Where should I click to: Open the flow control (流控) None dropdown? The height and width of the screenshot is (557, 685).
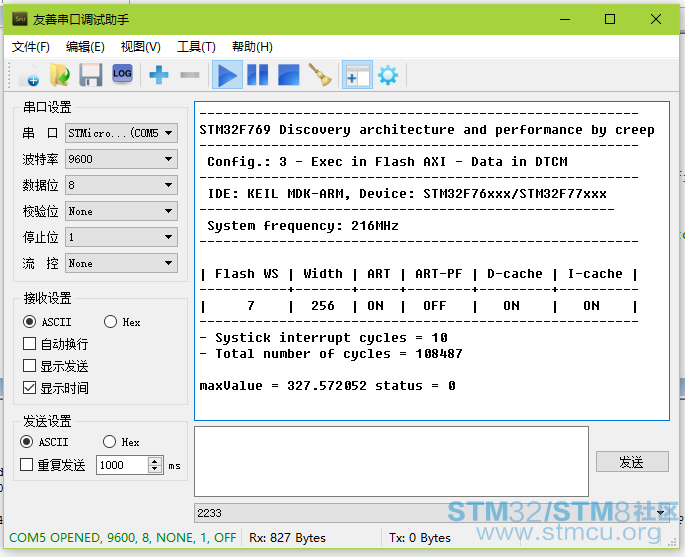pos(121,263)
